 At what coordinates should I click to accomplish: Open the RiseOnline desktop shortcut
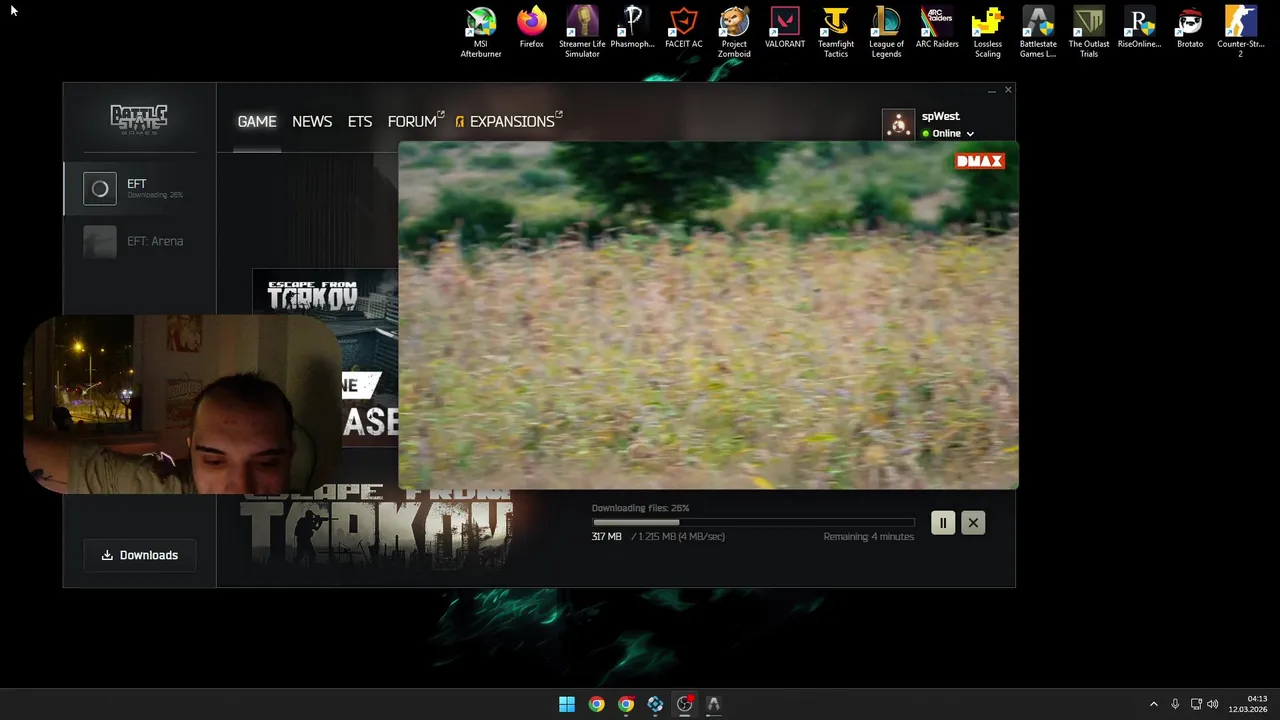(x=1139, y=28)
